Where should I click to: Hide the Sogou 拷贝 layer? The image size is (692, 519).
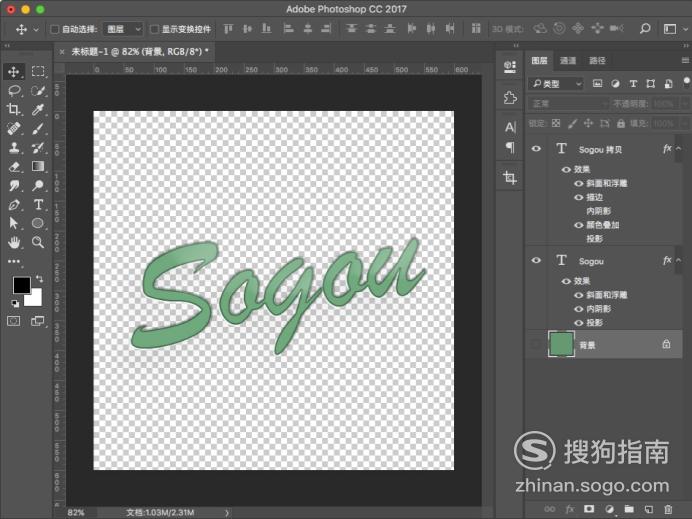[x=536, y=149]
